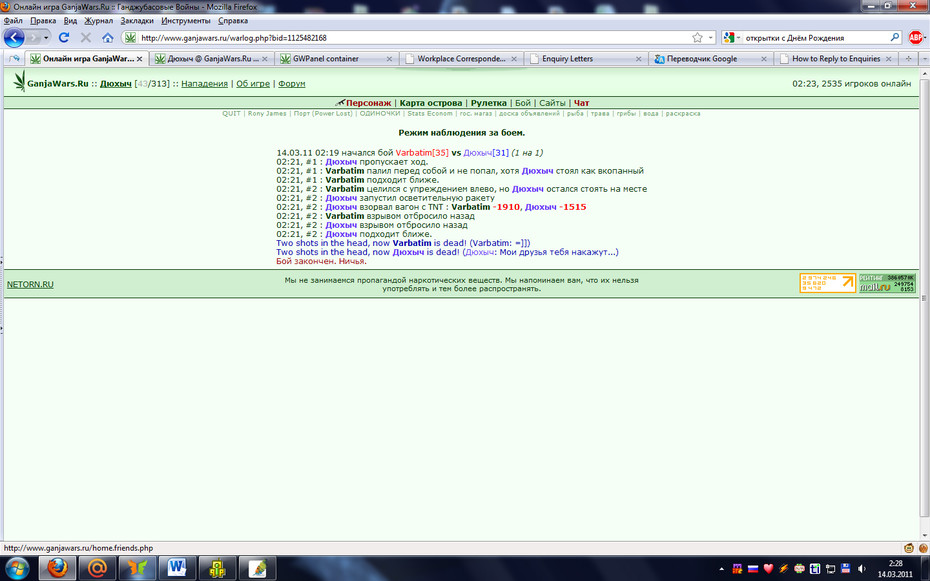Viewport: 930px width, 581px height.
Task: Reload the page with the refresh icon
Action: click(x=63, y=37)
